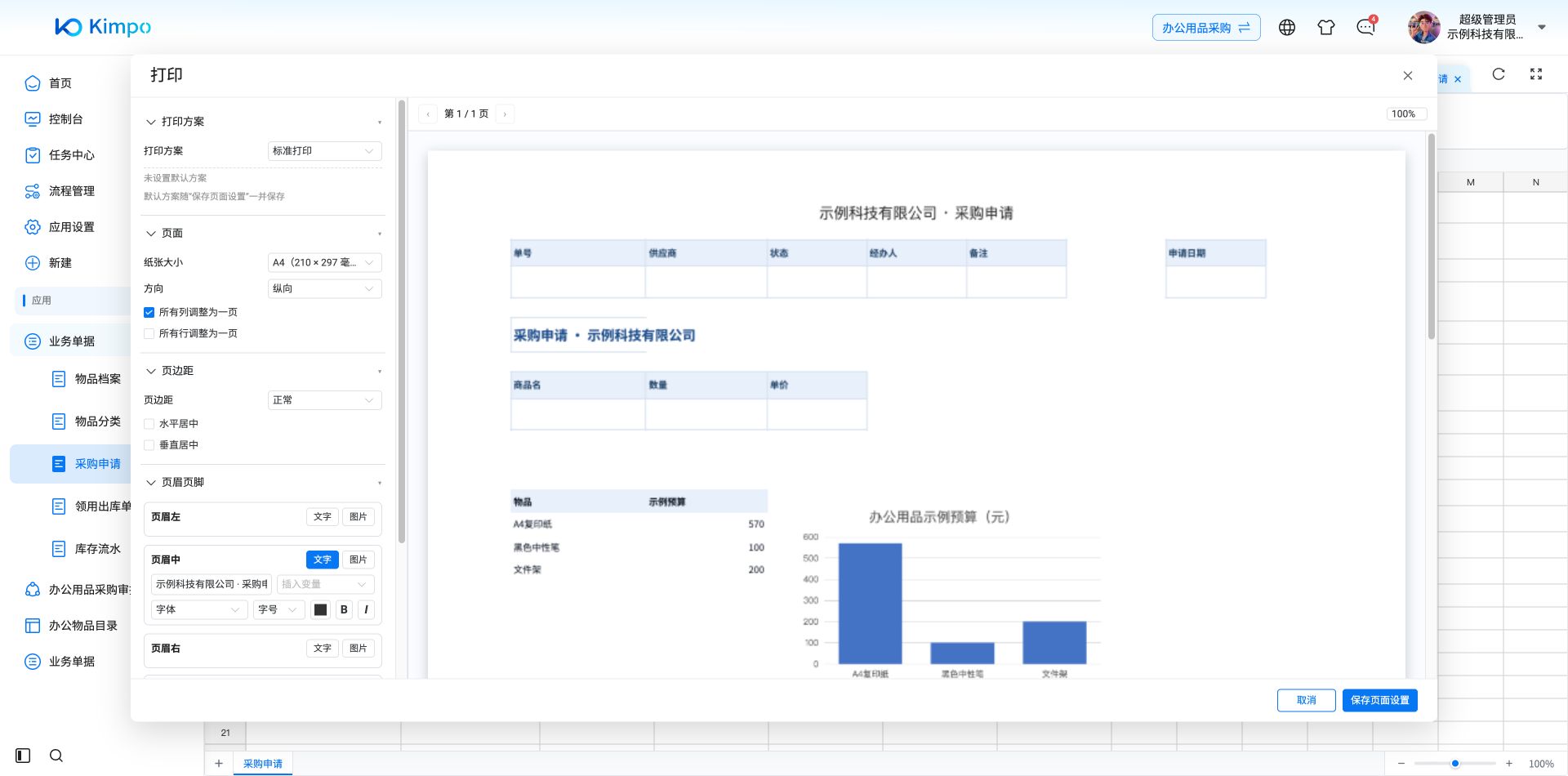Open 任务中心 icon in sidebar
The image size is (1568, 776).
coord(33,155)
